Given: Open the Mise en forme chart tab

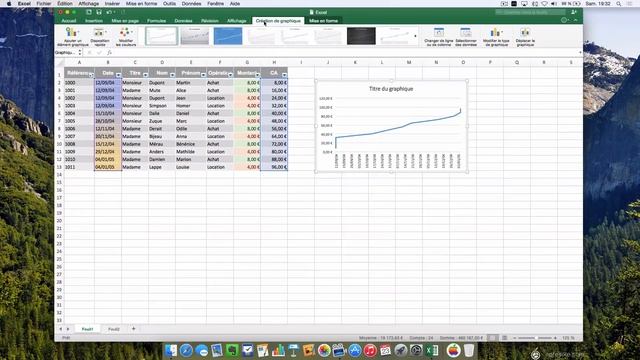Looking at the screenshot, I should click(323, 21).
